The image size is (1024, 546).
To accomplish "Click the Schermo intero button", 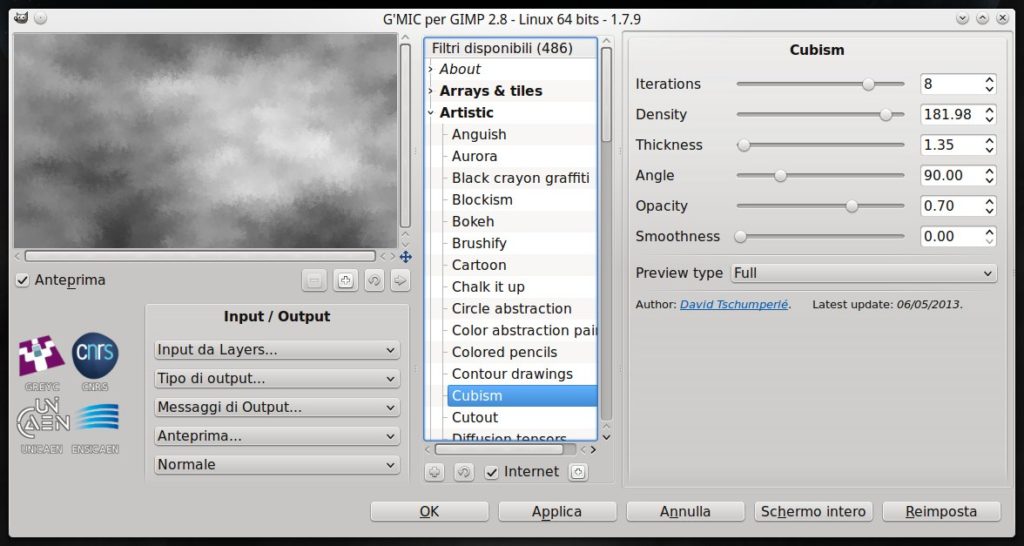I will (x=813, y=511).
